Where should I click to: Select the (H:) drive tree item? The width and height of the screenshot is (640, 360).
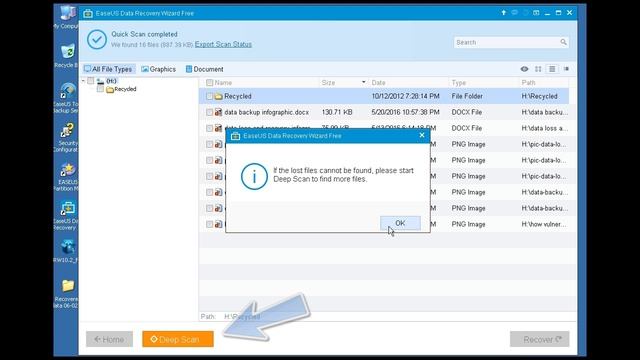pos(111,81)
